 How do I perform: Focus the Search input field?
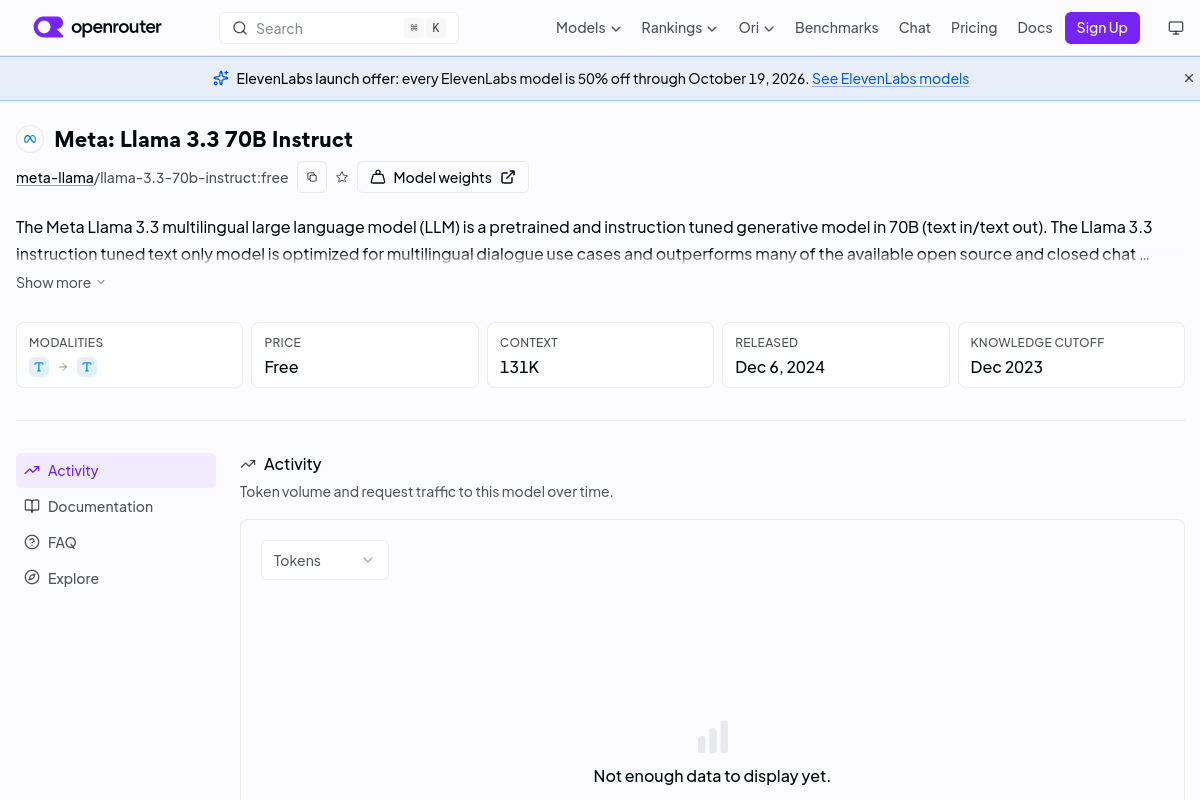click(x=339, y=28)
